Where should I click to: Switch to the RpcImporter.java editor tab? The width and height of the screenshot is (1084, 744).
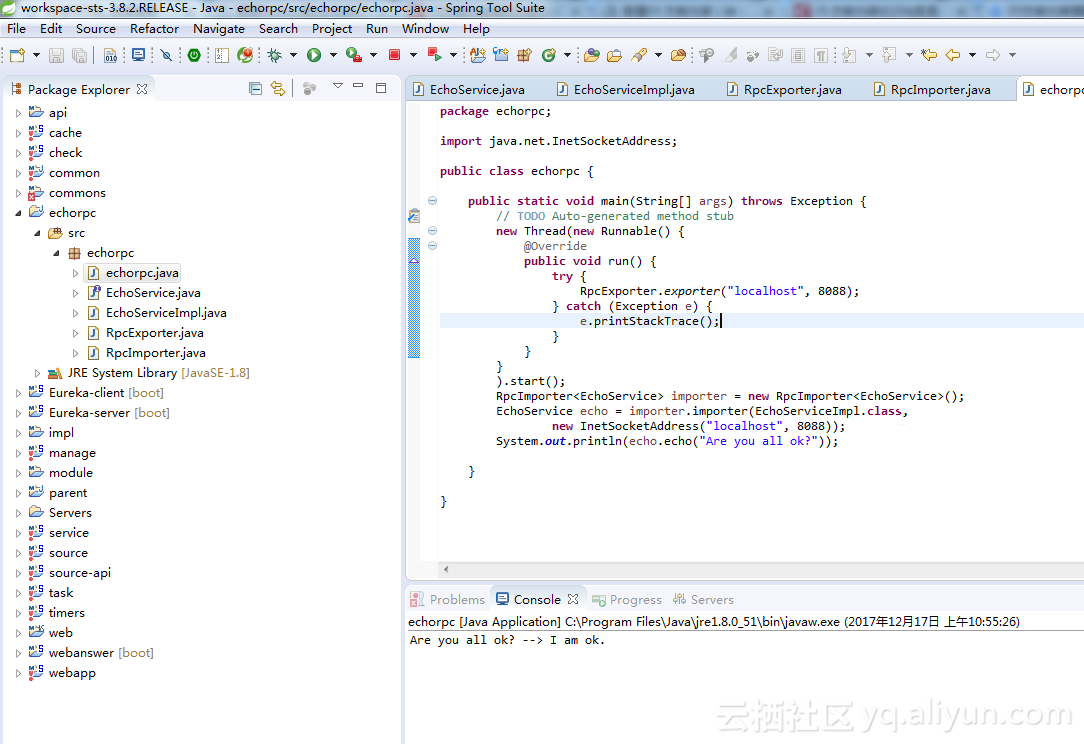coord(932,89)
